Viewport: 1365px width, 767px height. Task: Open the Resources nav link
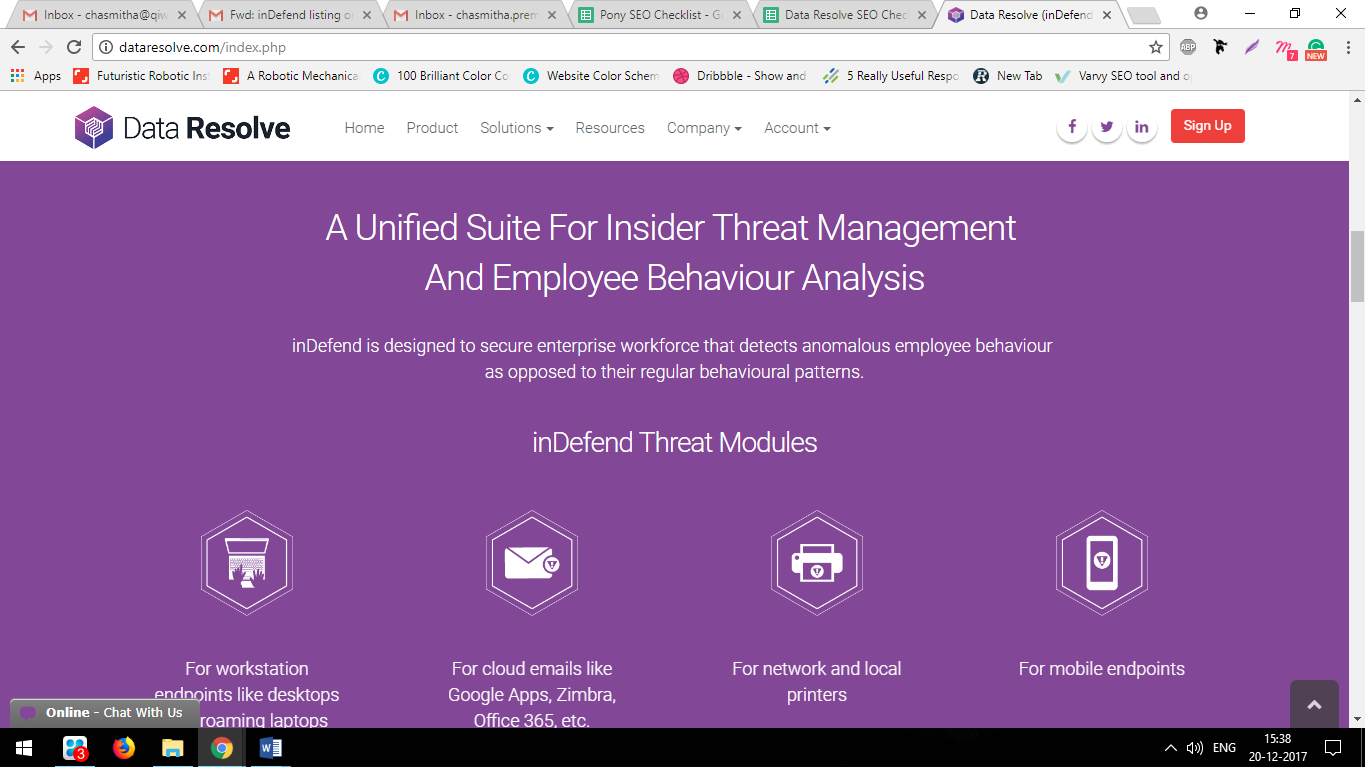[610, 128]
